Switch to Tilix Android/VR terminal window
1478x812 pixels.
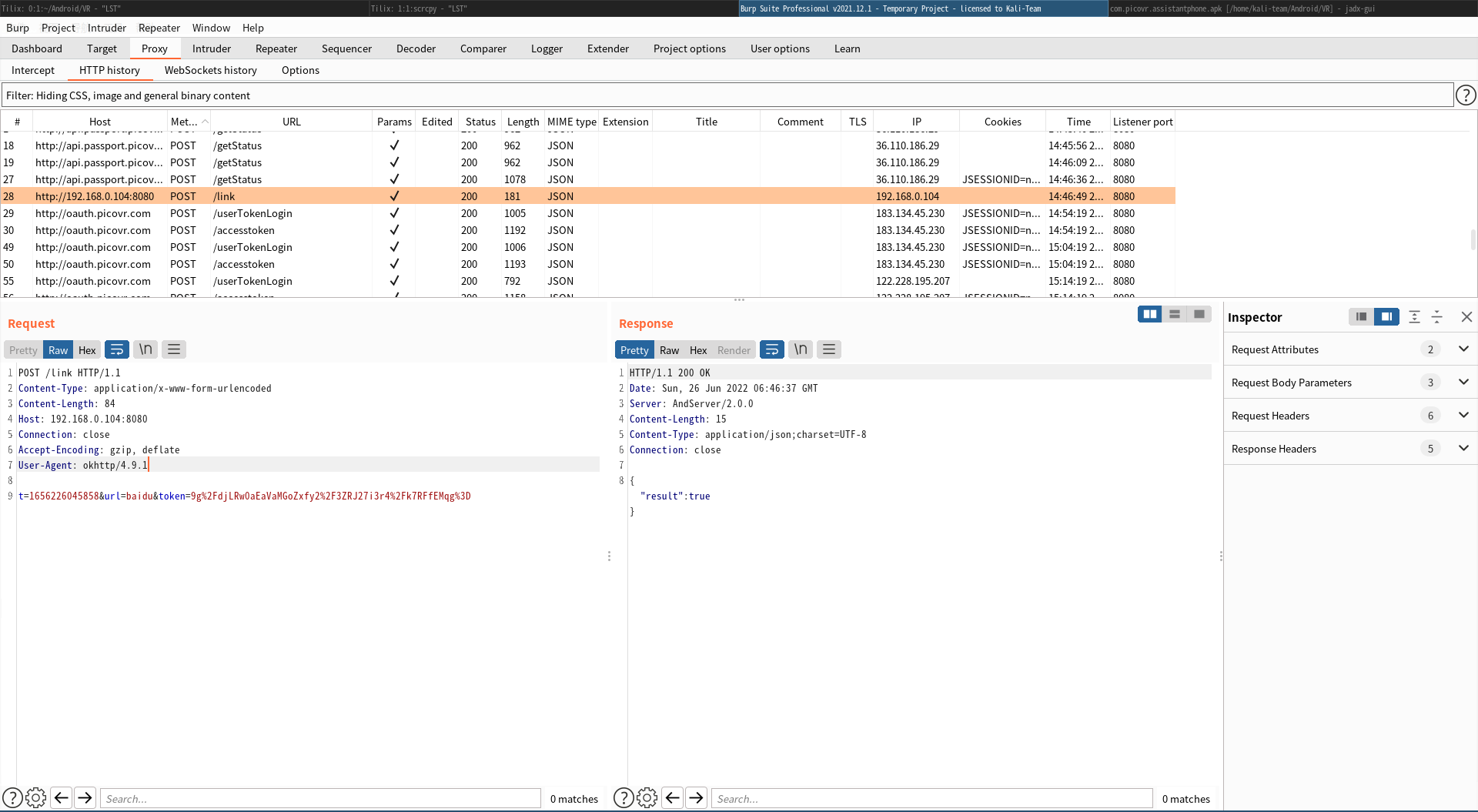pos(184,8)
